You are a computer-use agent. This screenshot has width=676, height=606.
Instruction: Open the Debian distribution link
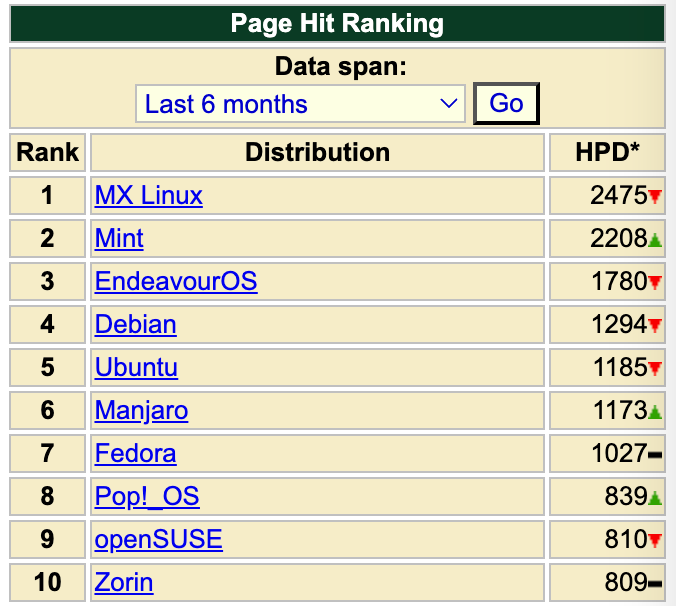[x=135, y=325]
